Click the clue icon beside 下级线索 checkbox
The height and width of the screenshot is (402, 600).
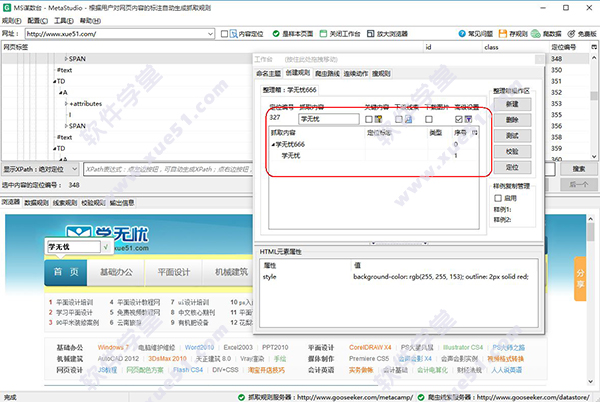click(x=408, y=119)
